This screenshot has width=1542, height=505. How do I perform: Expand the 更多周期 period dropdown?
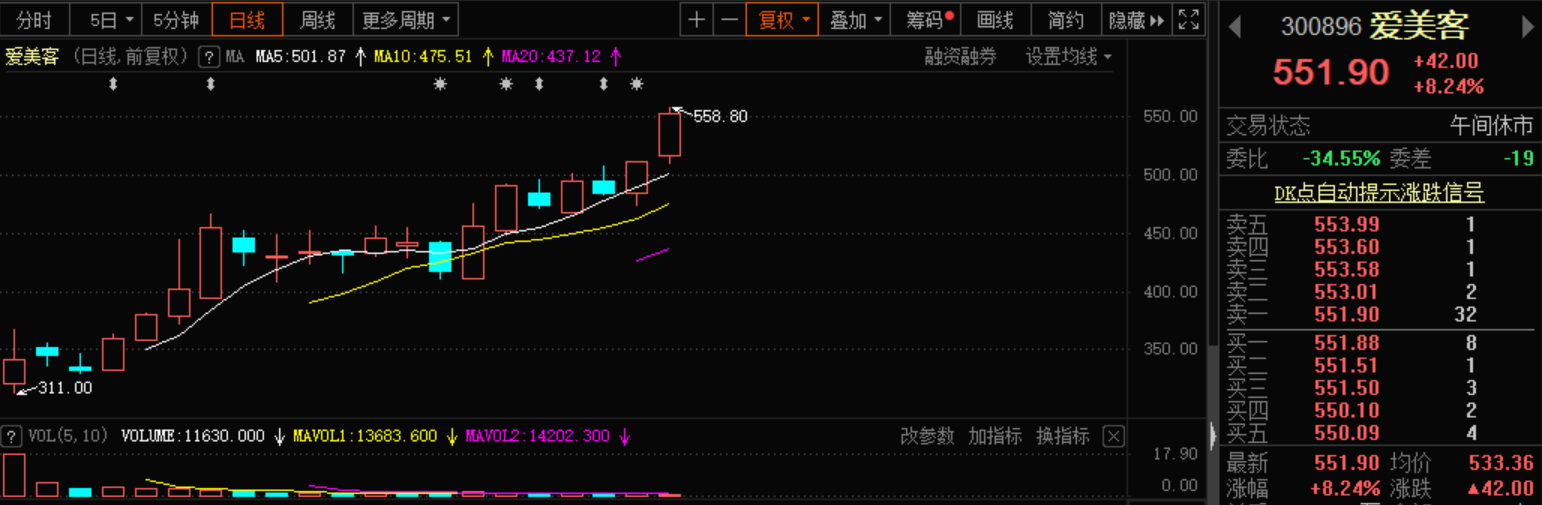(x=405, y=19)
